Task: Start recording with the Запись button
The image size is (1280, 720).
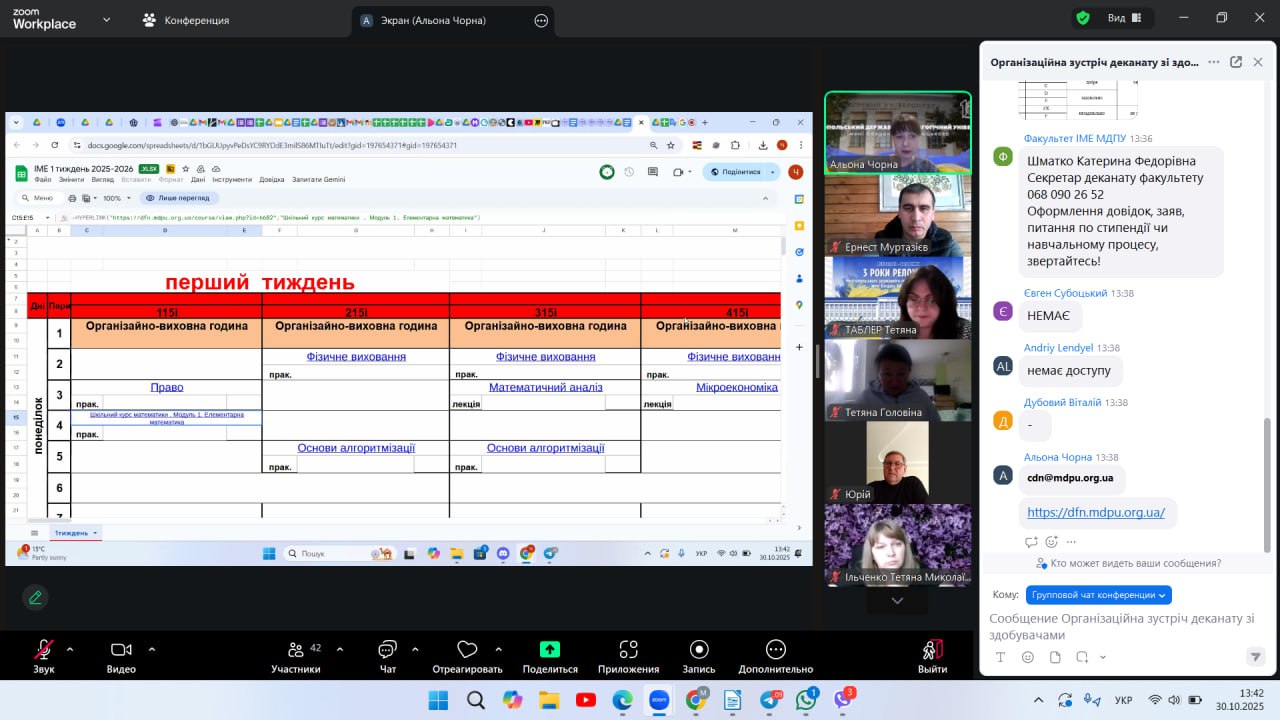Action: tap(699, 651)
